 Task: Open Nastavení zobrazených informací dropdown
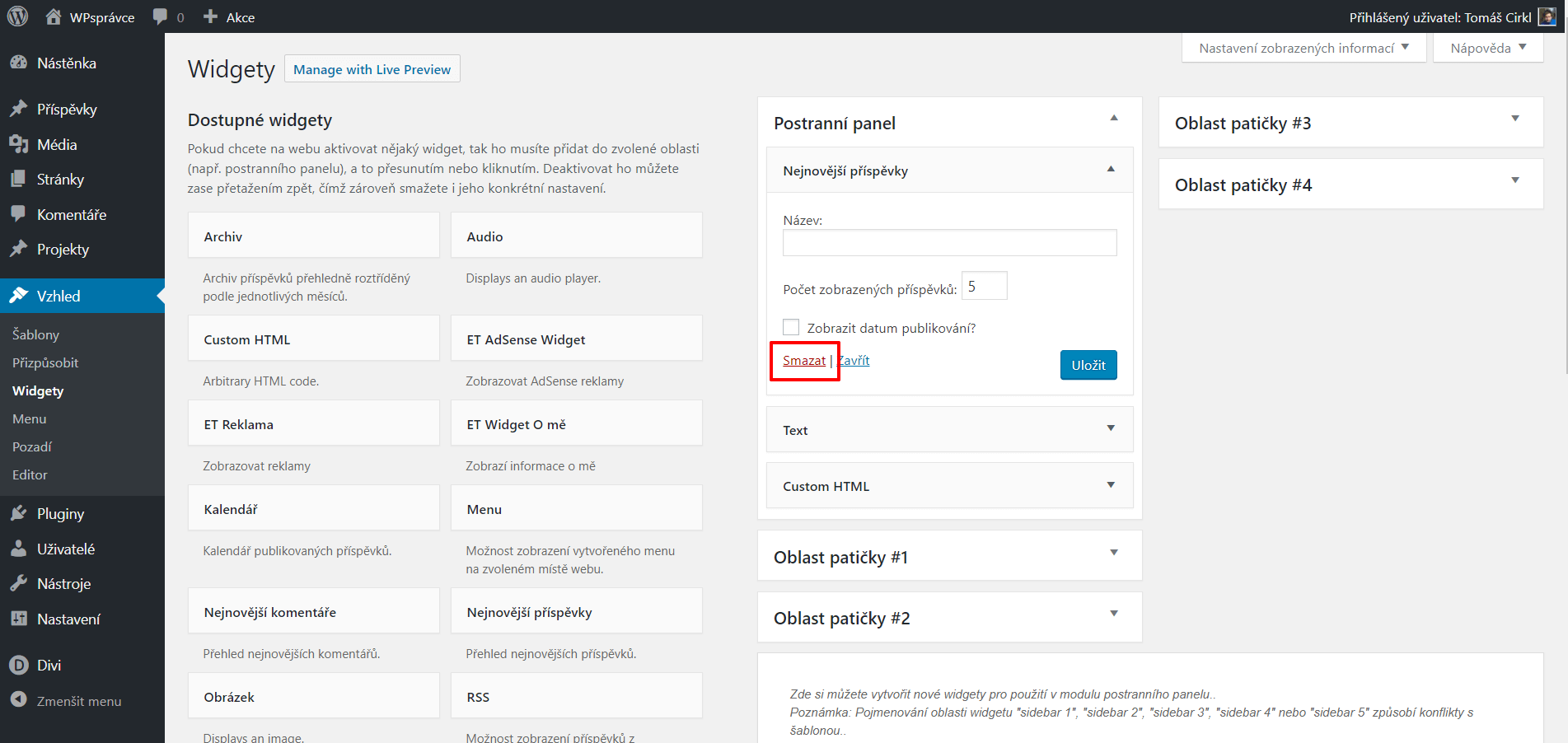1304,48
